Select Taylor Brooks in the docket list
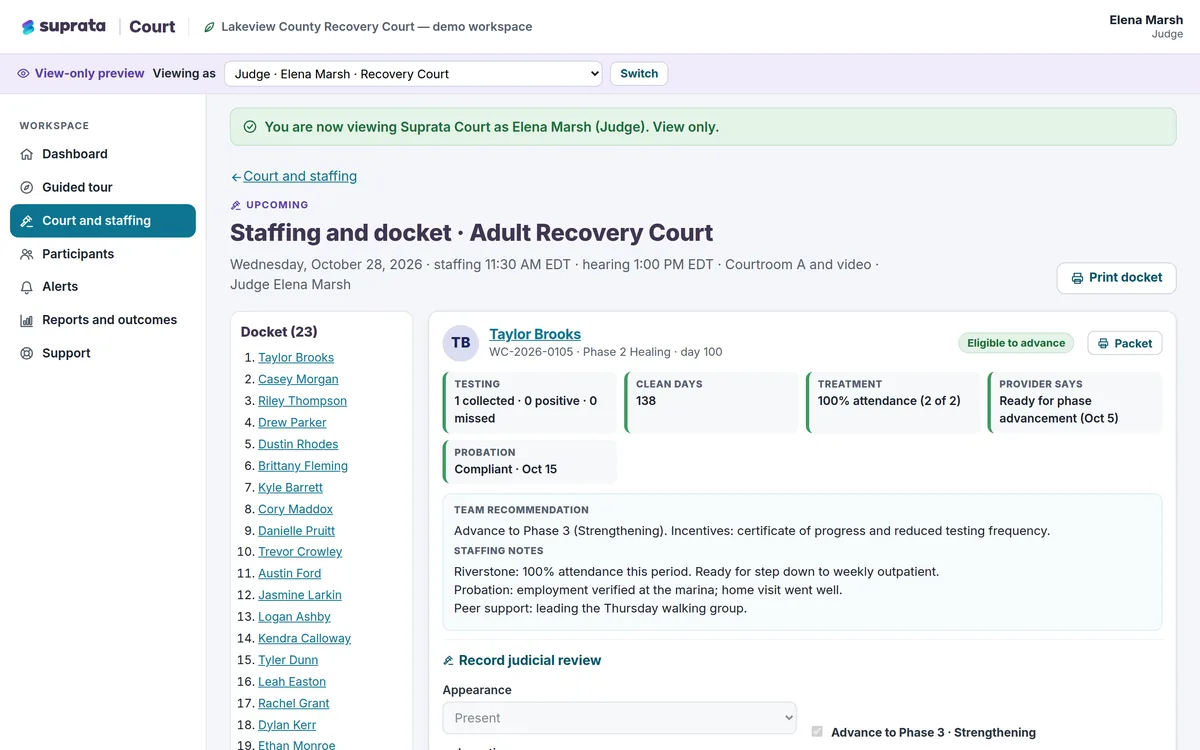 click(x=296, y=358)
